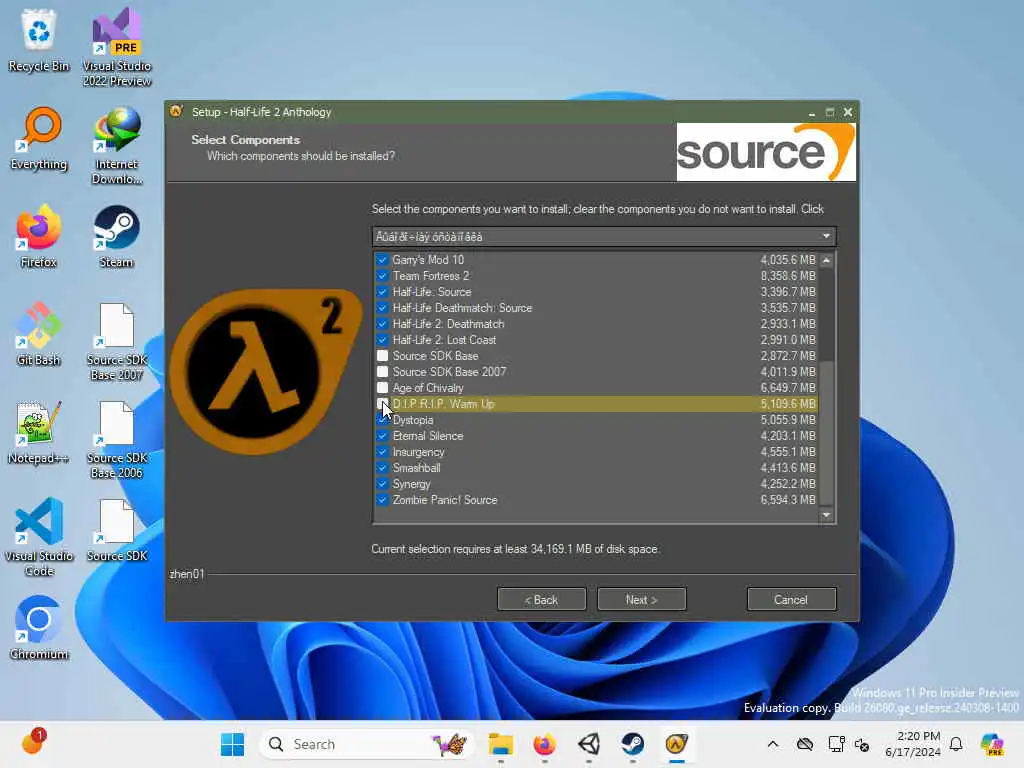Image resolution: width=1024 pixels, height=768 pixels.
Task: Click the 4,035.6 MB size value
Action: [x=788, y=260]
